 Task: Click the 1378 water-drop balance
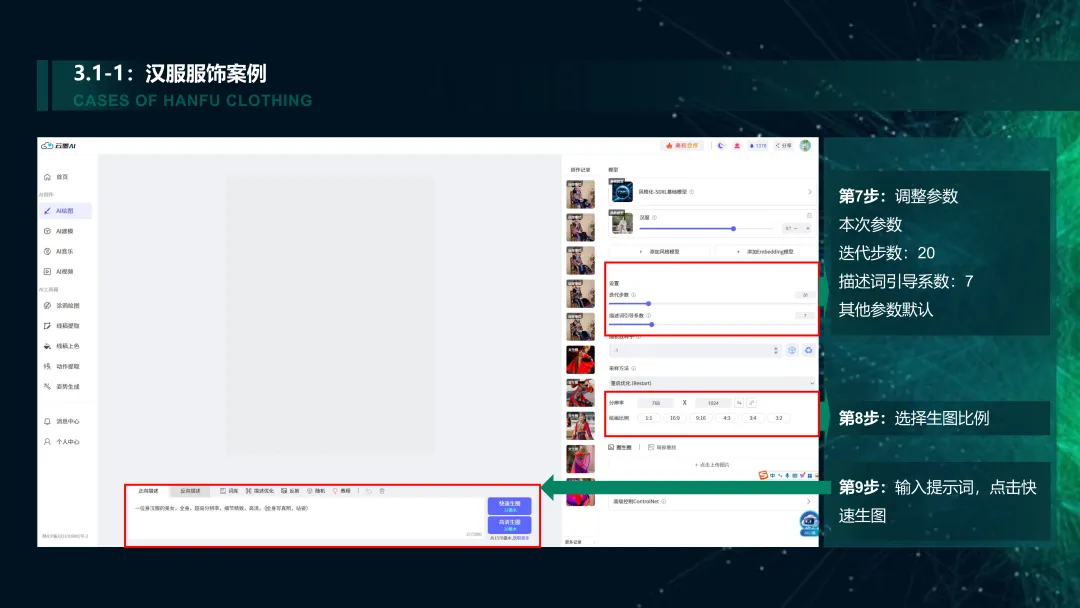(x=758, y=145)
